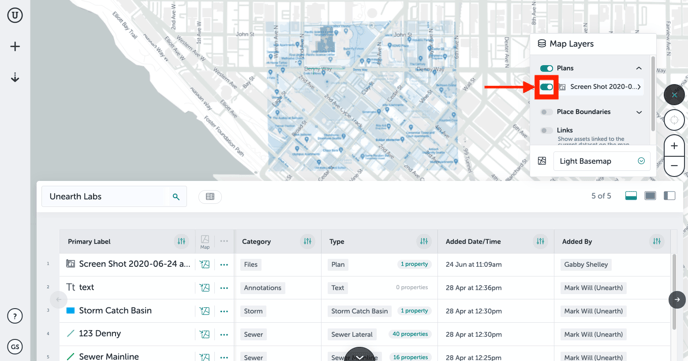Open more options for Storm Catch Basin row
The height and width of the screenshot is (361, 688).
(x=224, y=311)
